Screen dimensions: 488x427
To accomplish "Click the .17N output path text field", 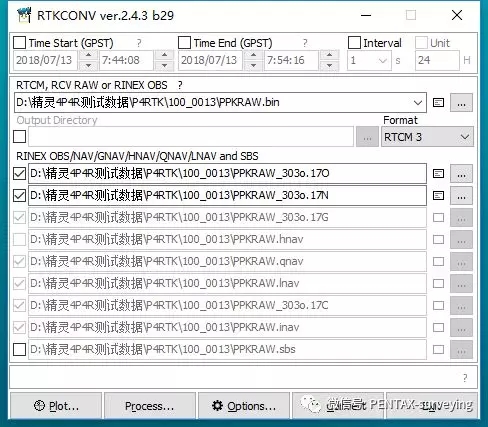I will (x=227, y=196).
